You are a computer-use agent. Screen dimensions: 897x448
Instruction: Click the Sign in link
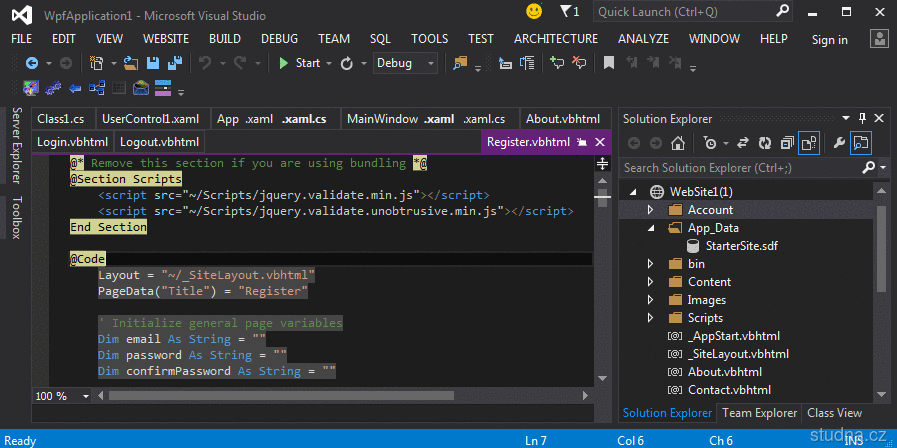coord(829,40)
